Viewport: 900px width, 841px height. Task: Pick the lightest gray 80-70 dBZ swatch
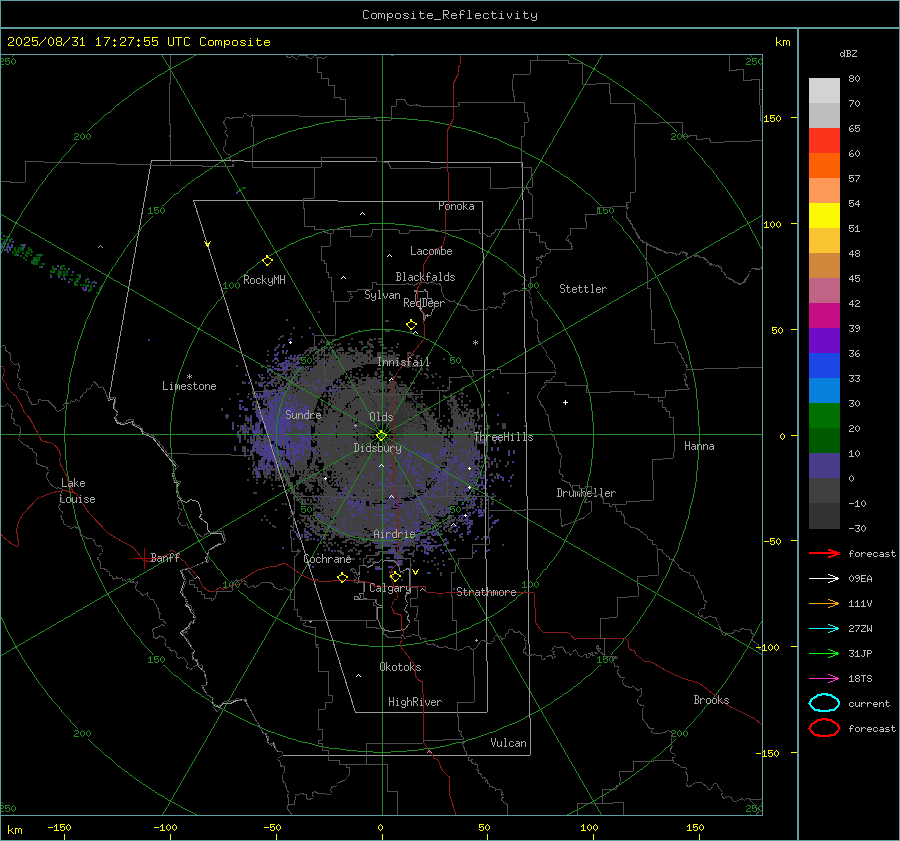(824, 91)
